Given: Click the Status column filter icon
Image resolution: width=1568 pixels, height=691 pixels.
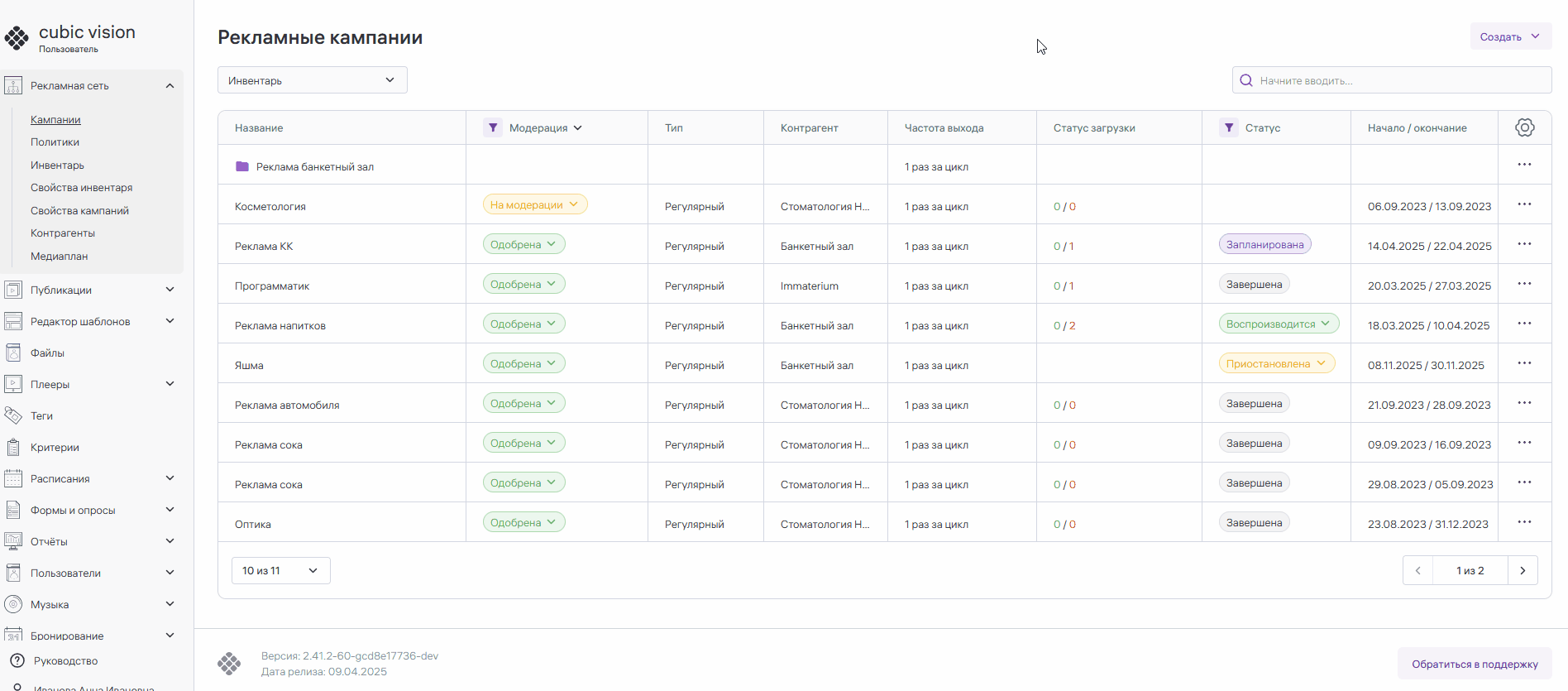Looking at the screenshot, I should point(1229,127).
